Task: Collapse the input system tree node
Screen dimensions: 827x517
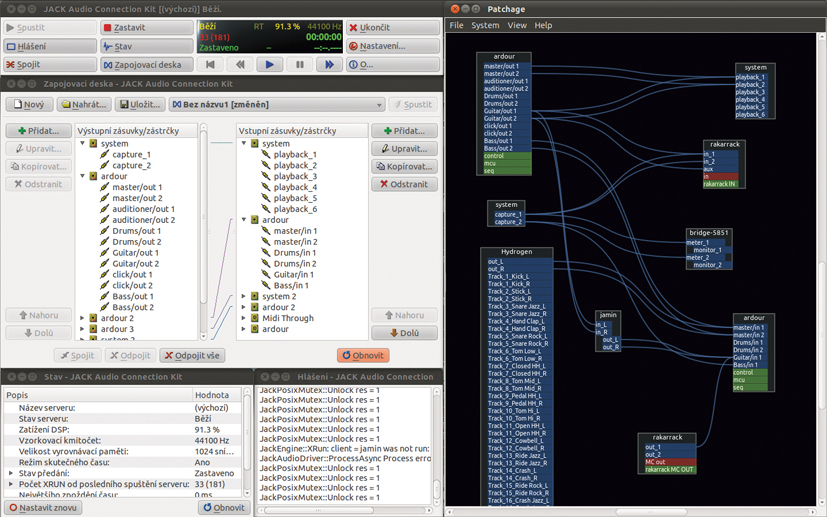Action: click(x=244, y=143)
